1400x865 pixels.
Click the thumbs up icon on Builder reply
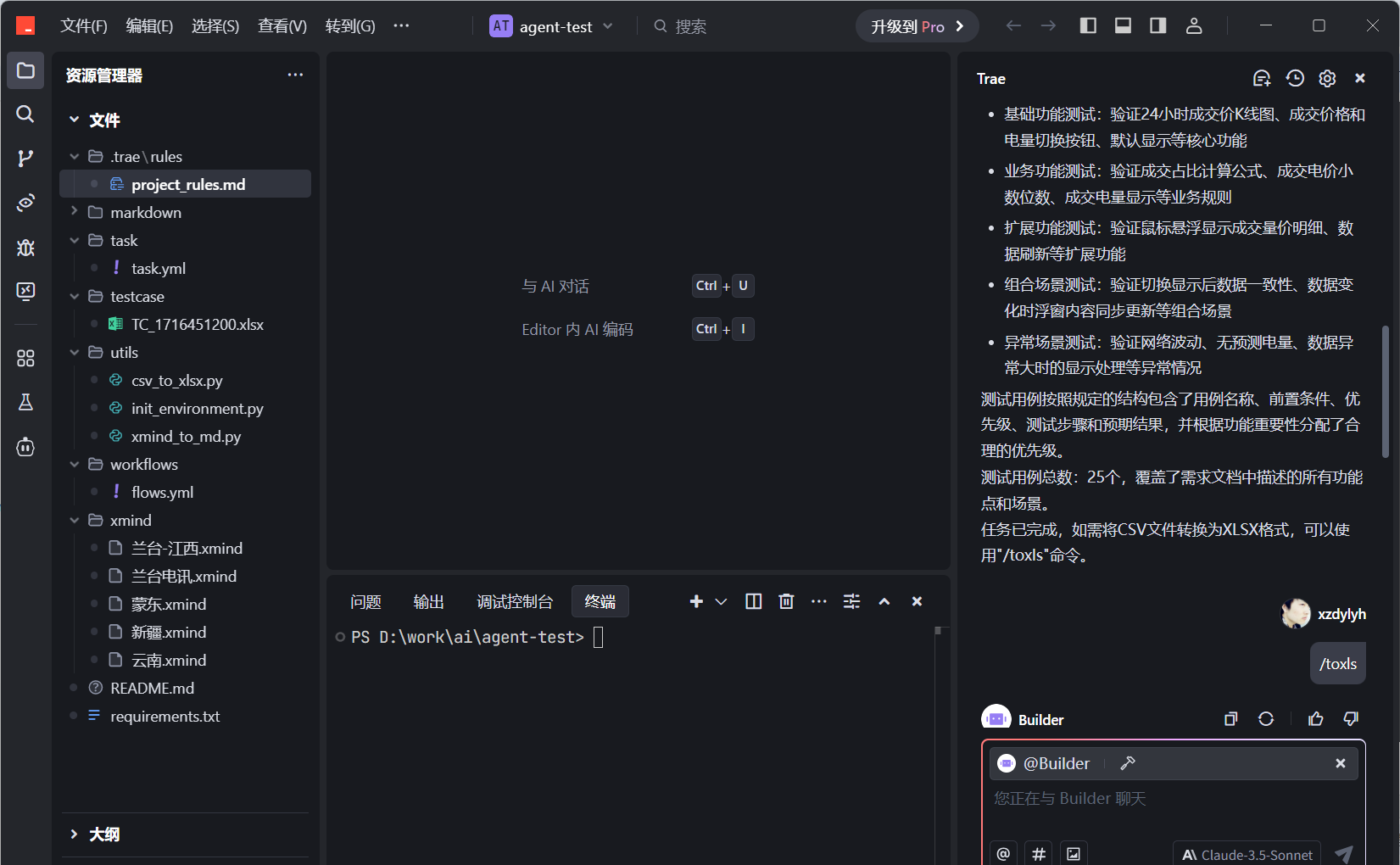(x=1315, y=719)
